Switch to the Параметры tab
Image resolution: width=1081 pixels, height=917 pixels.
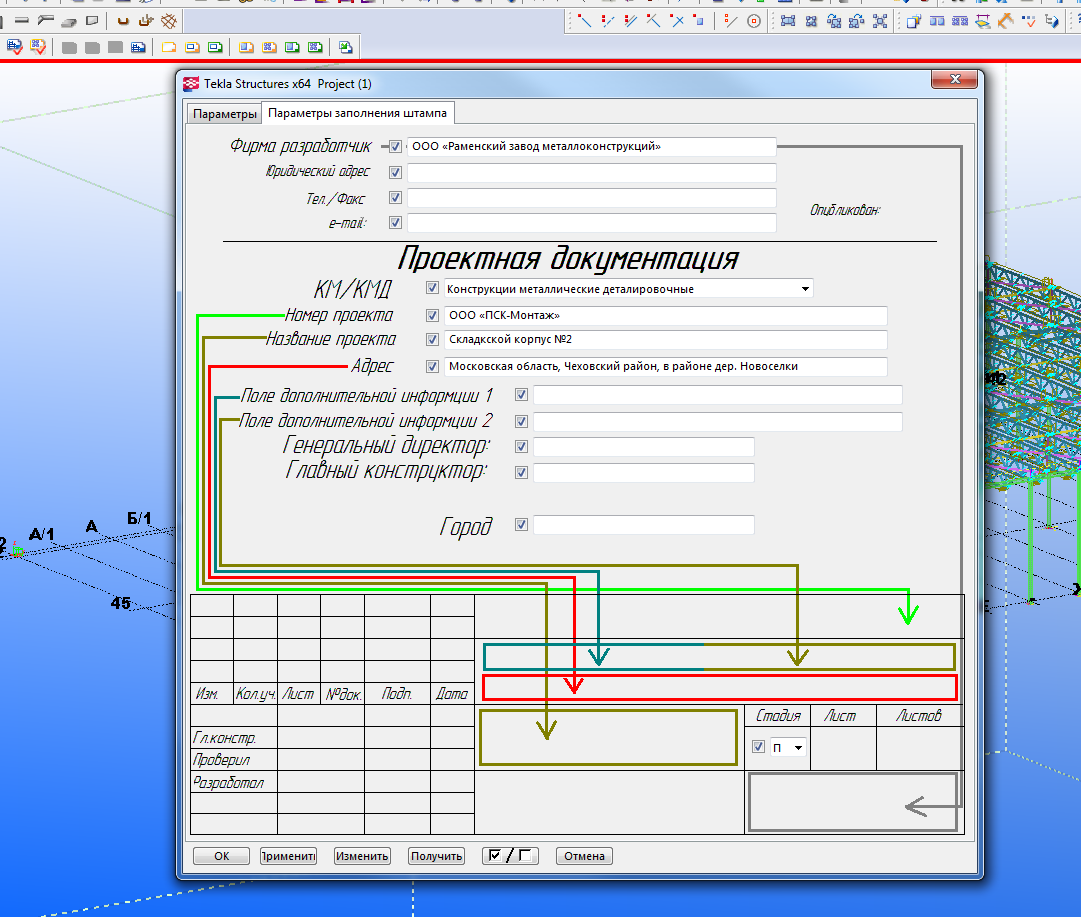(x=224, y=113)
